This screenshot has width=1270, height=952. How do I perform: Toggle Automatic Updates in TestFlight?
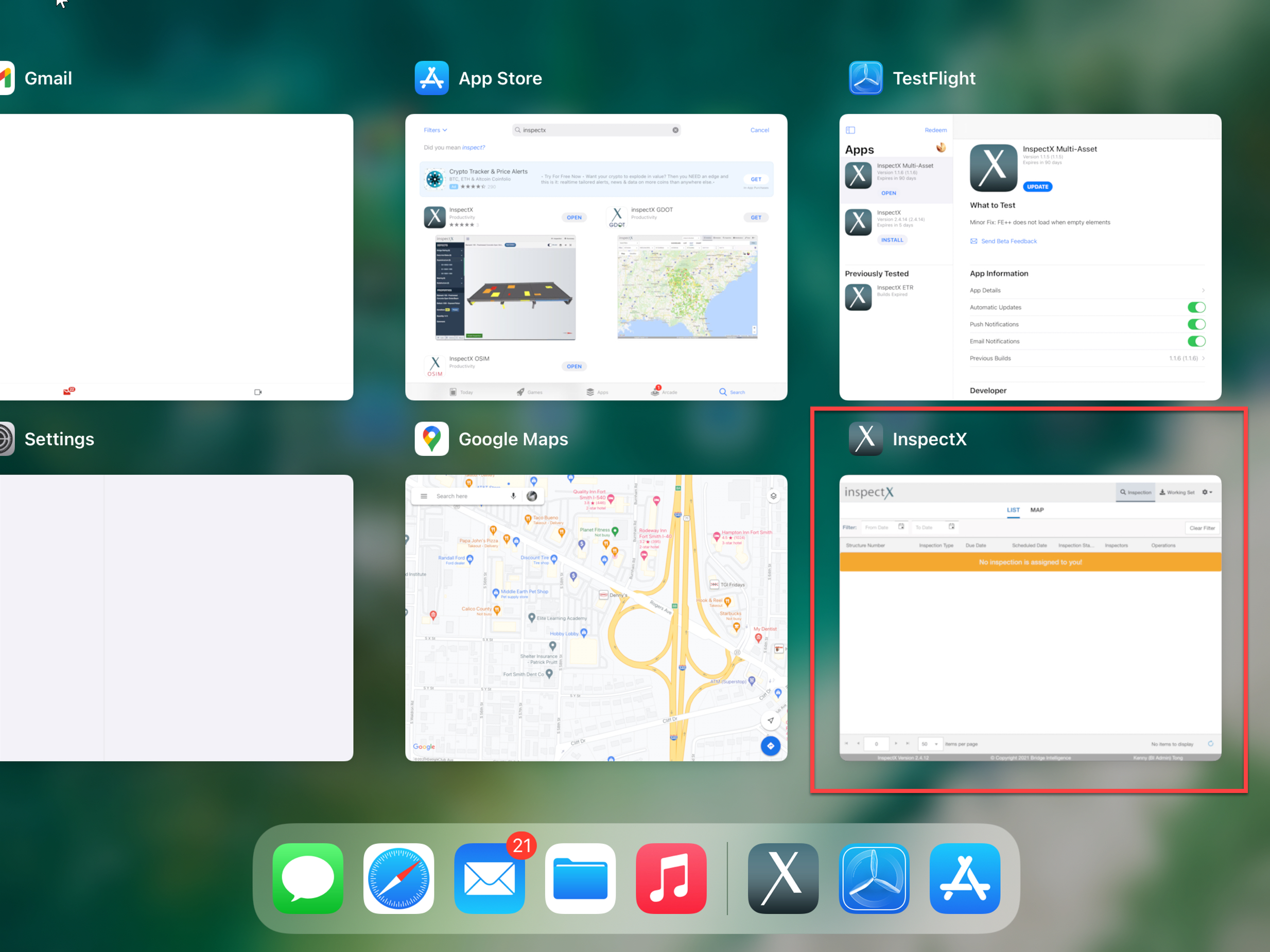(x=1196, y=308)
